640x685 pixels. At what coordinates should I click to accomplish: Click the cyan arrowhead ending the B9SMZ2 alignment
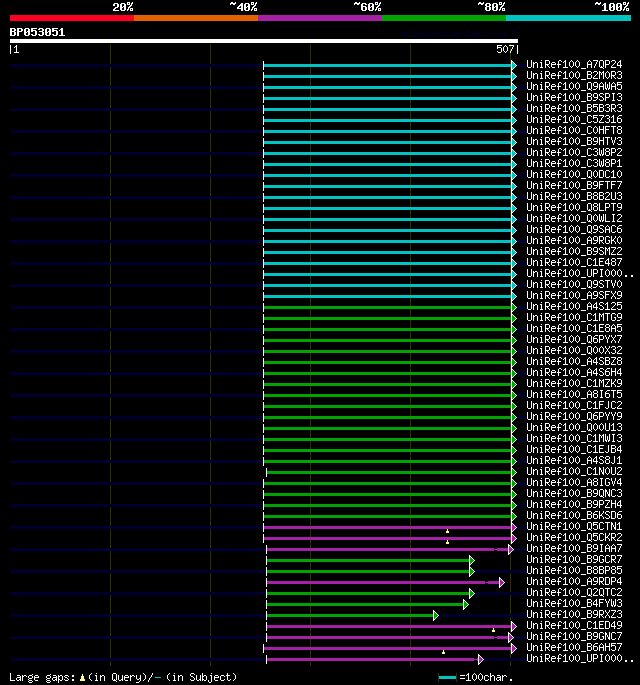click(x=514, y=252)
